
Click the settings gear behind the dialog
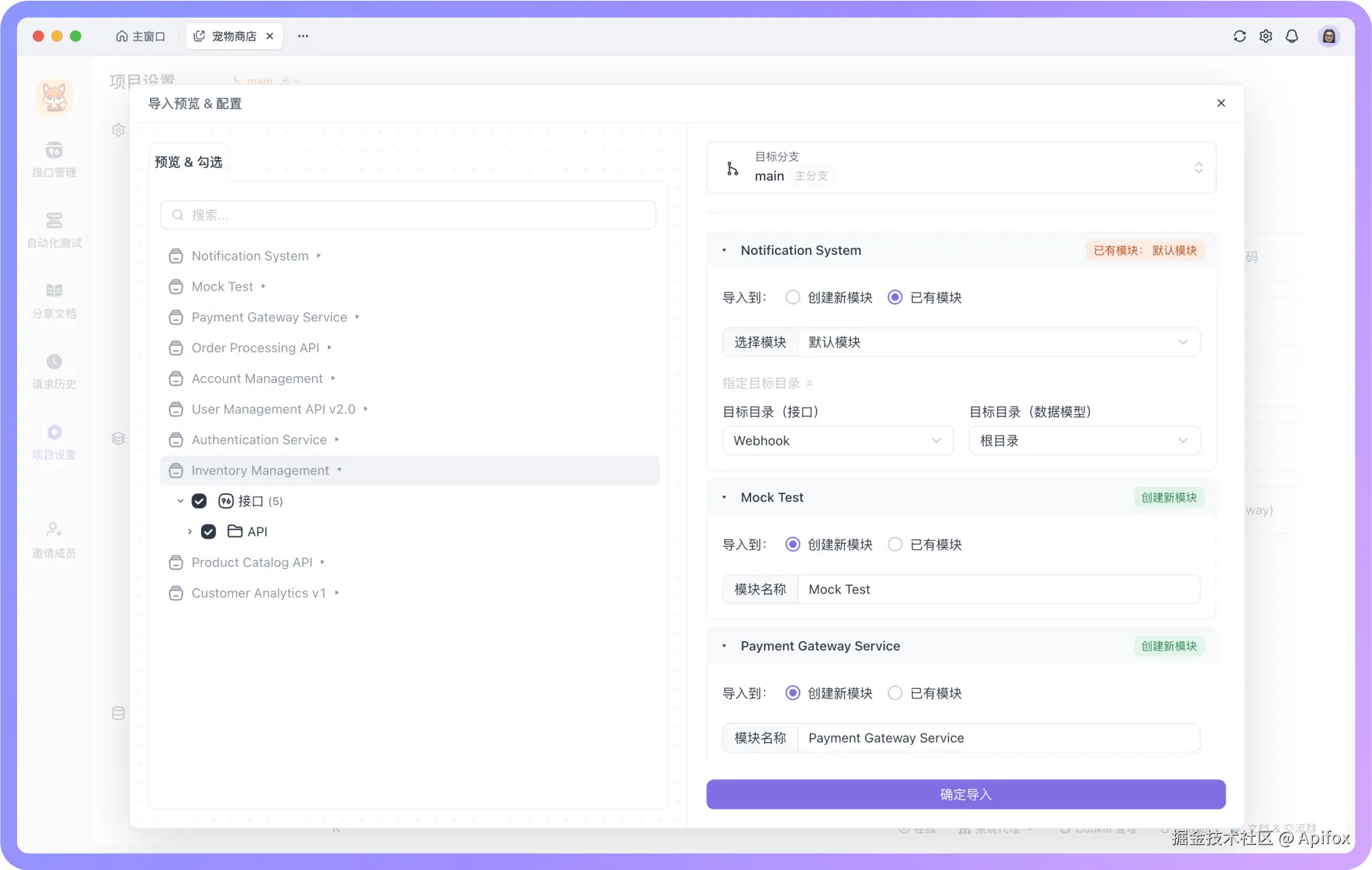point(118,129)
